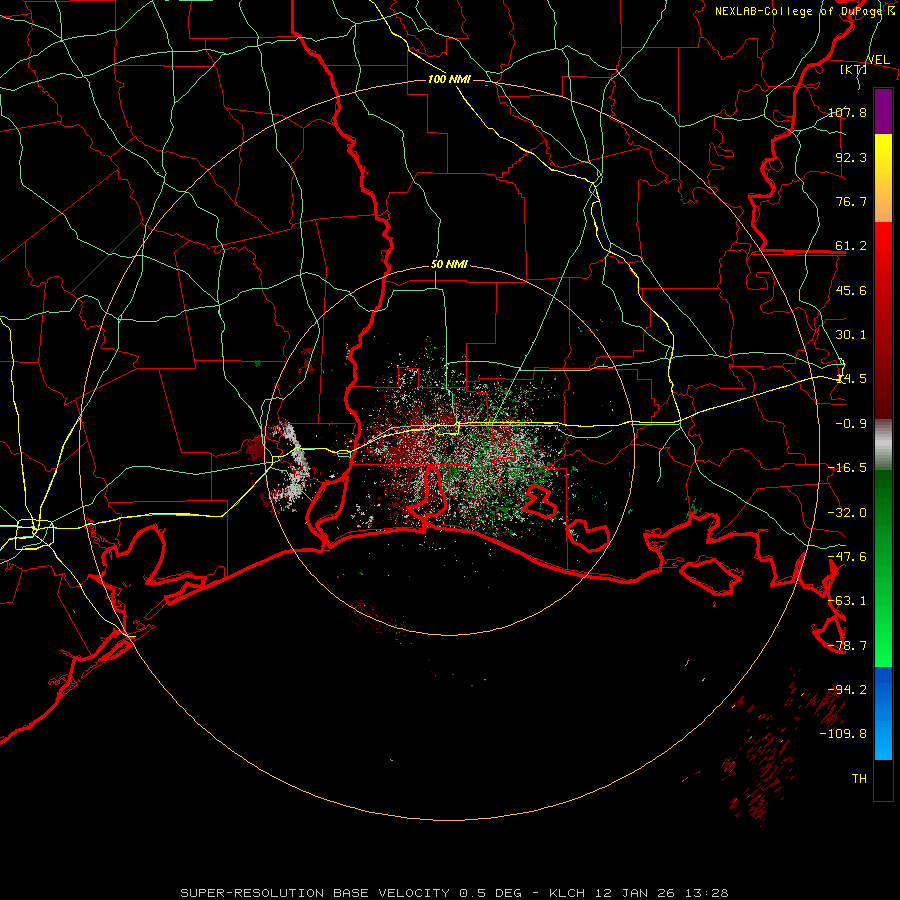Click the 76.7 velocity scale value

(851, 201)
